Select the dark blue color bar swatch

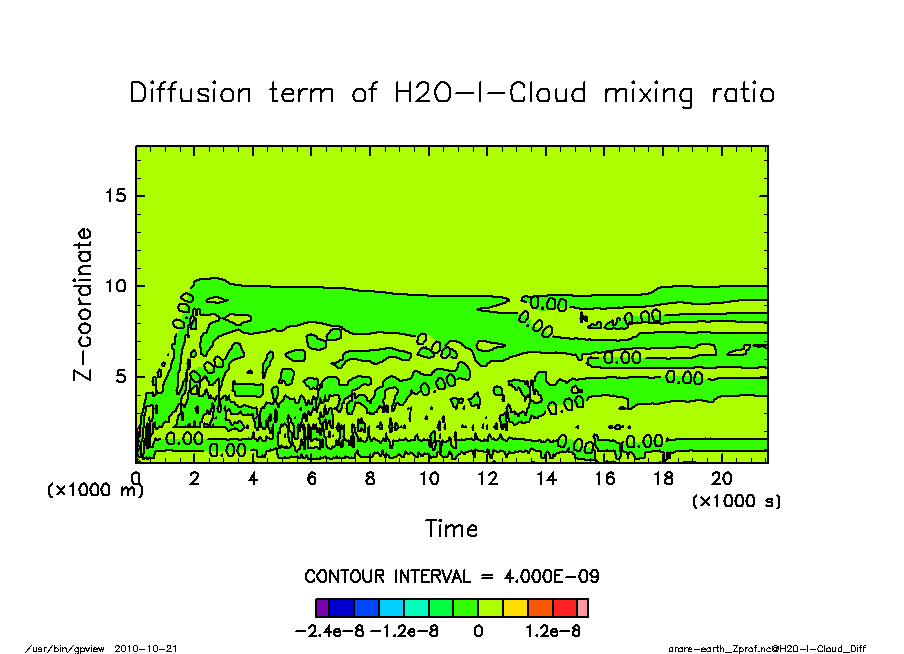tap(341, 607)
